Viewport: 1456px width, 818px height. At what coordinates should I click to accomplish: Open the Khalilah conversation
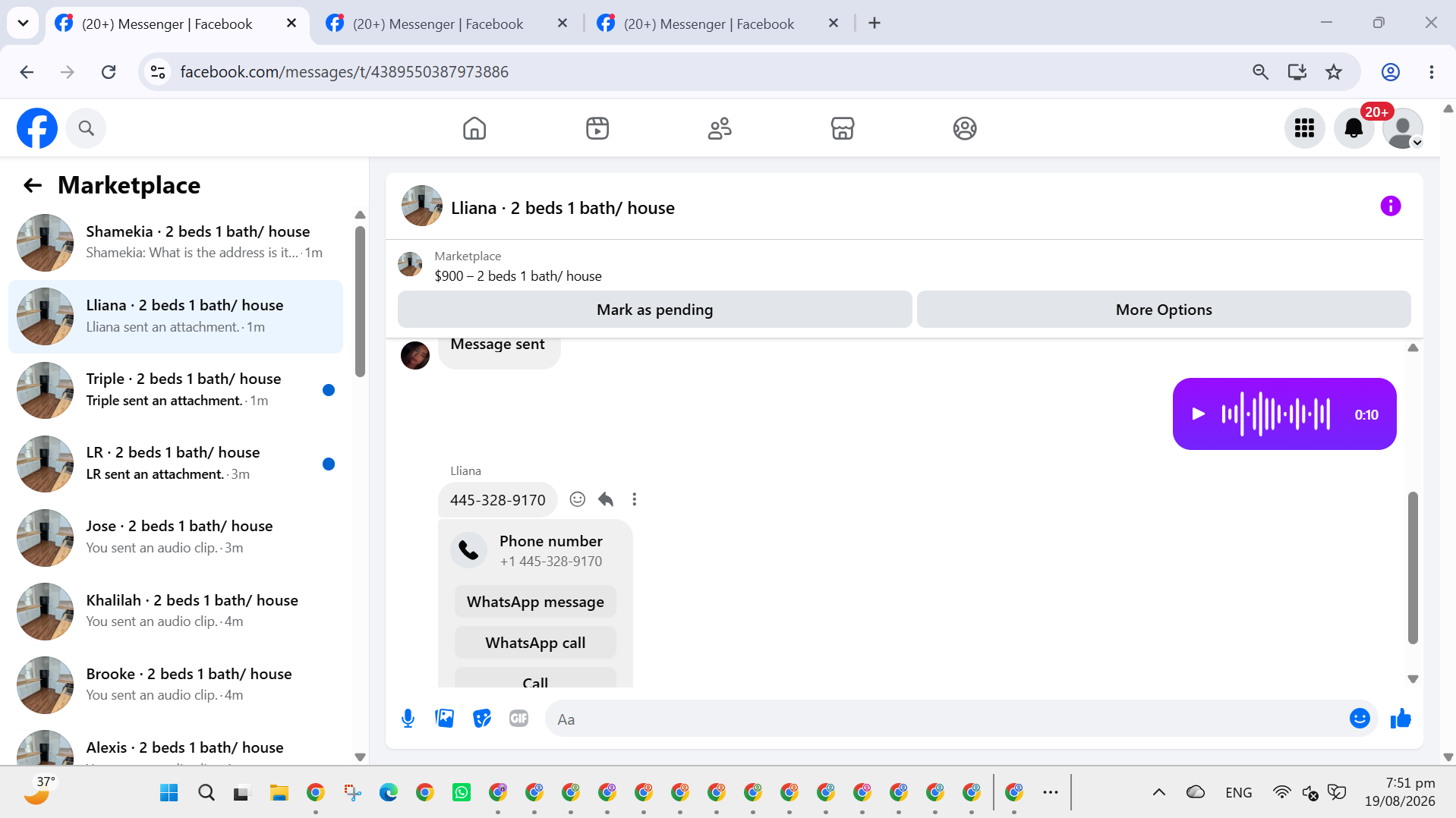(175, 611)
